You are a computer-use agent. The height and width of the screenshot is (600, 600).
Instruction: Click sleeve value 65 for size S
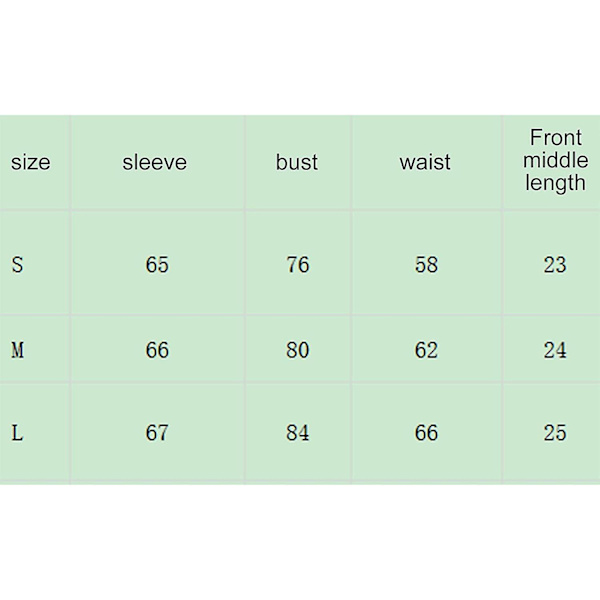(x=157, y=265)
